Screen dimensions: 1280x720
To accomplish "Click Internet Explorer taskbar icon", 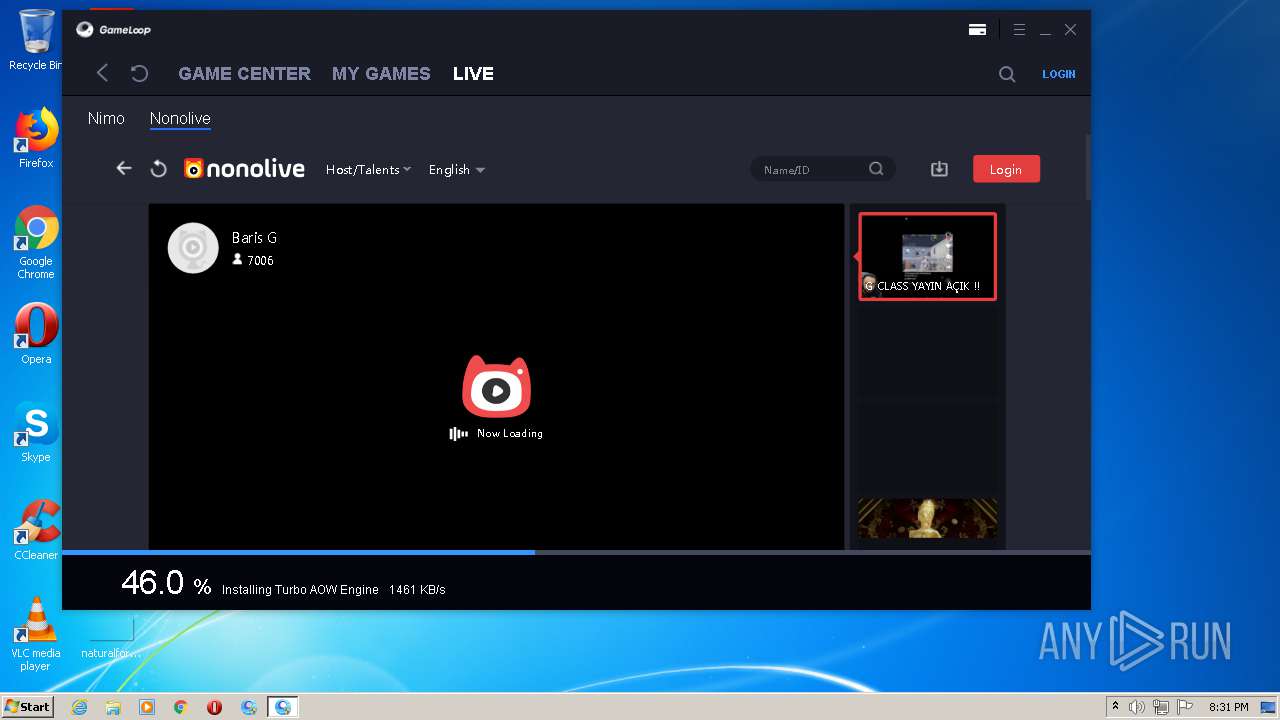I will [x=79, y=707].
